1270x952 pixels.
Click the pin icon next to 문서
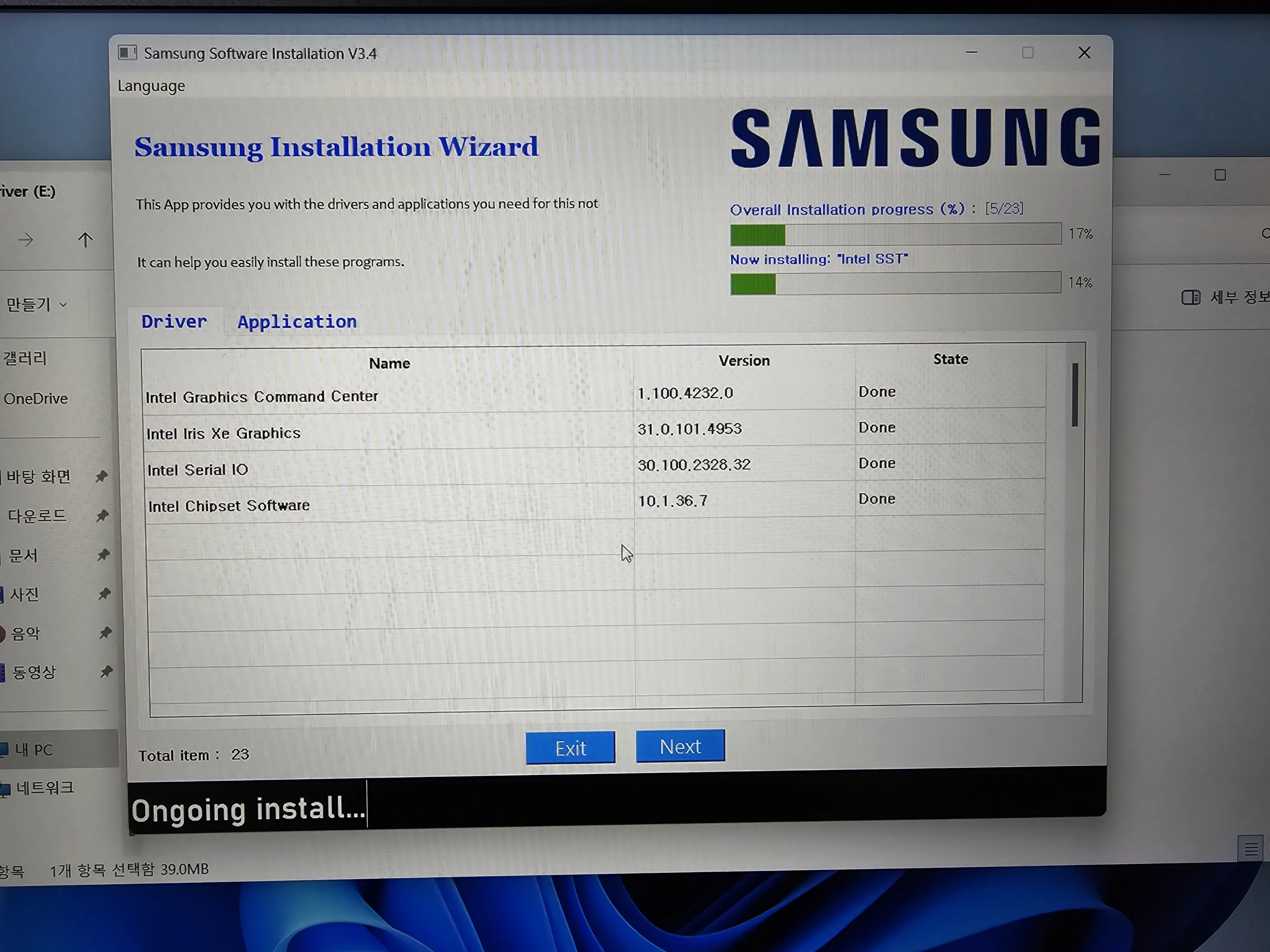pos(103,554)
